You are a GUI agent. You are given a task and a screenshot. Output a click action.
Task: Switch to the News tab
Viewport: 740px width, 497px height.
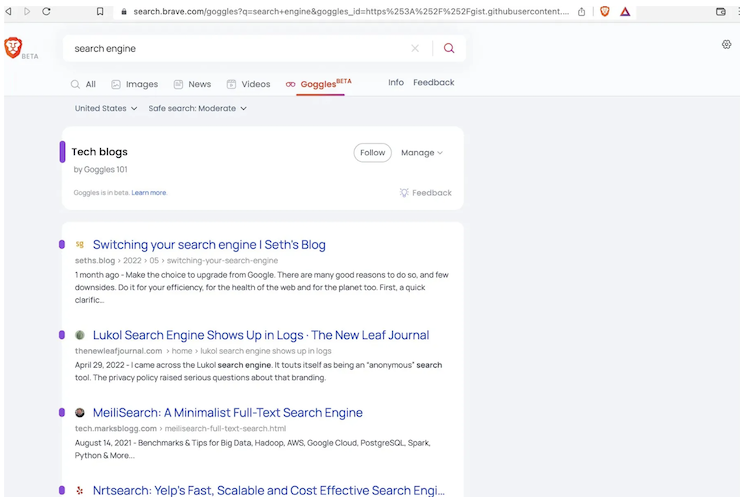coord(192,84)
